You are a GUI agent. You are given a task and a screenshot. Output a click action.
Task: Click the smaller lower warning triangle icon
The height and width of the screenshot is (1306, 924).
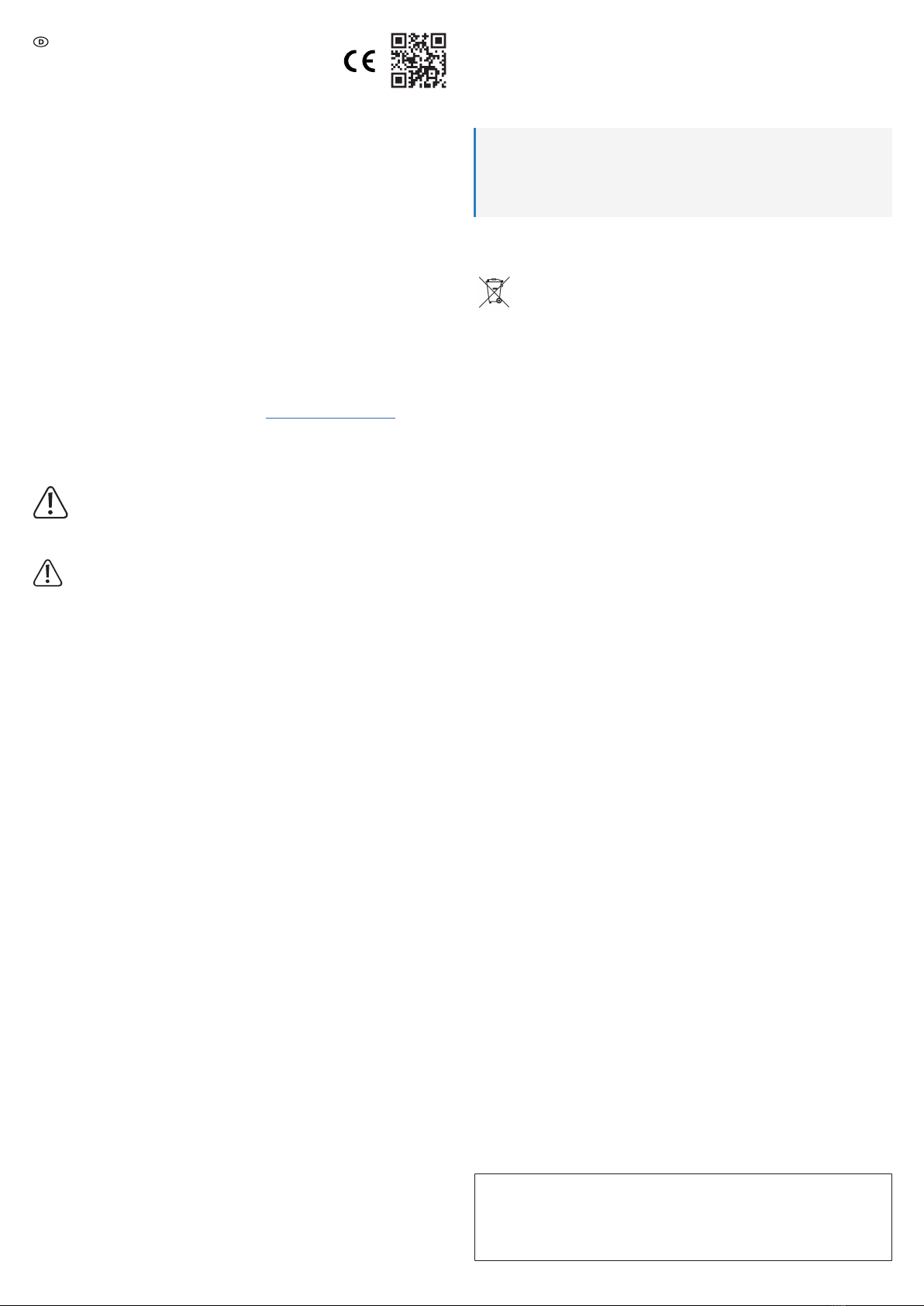tap(48, 572)
